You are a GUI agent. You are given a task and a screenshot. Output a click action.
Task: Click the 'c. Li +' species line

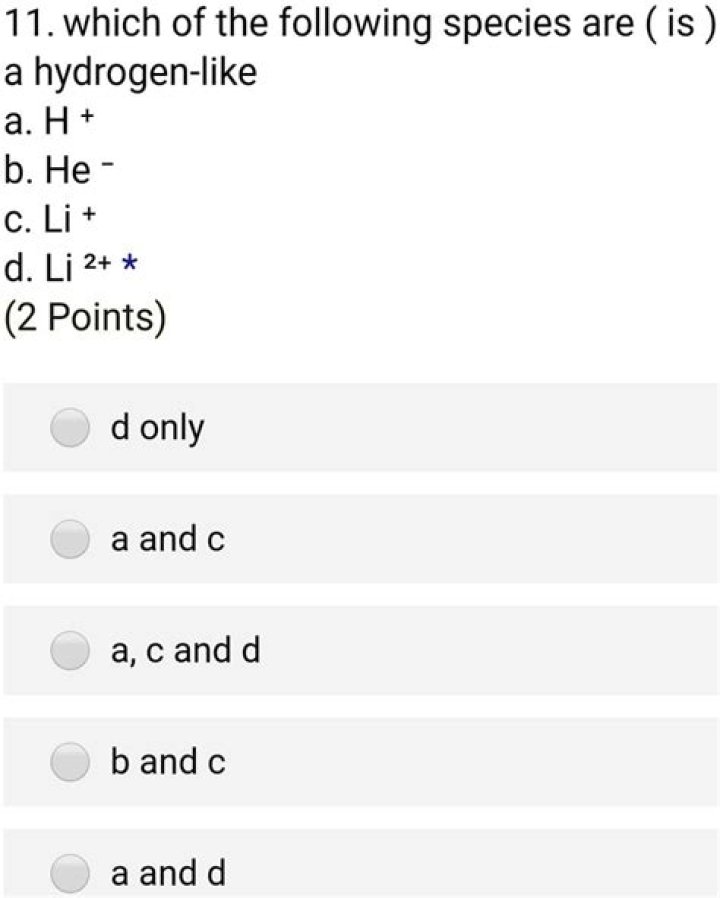[50, 217]
